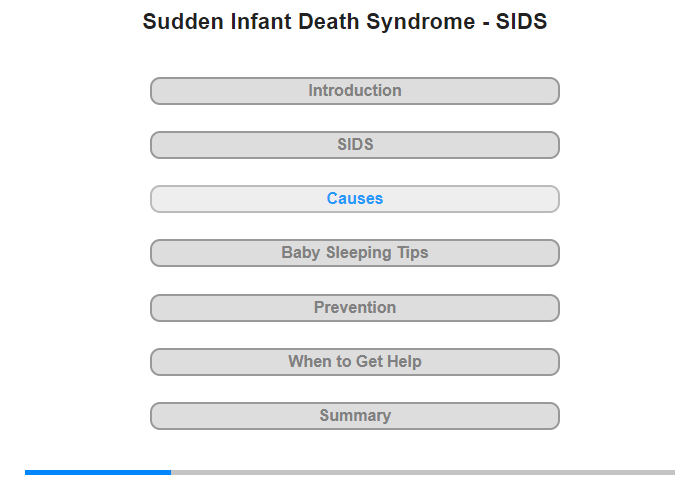Choose Introduction from the section list
Viewport: 700px width, 480px height.
354,91
